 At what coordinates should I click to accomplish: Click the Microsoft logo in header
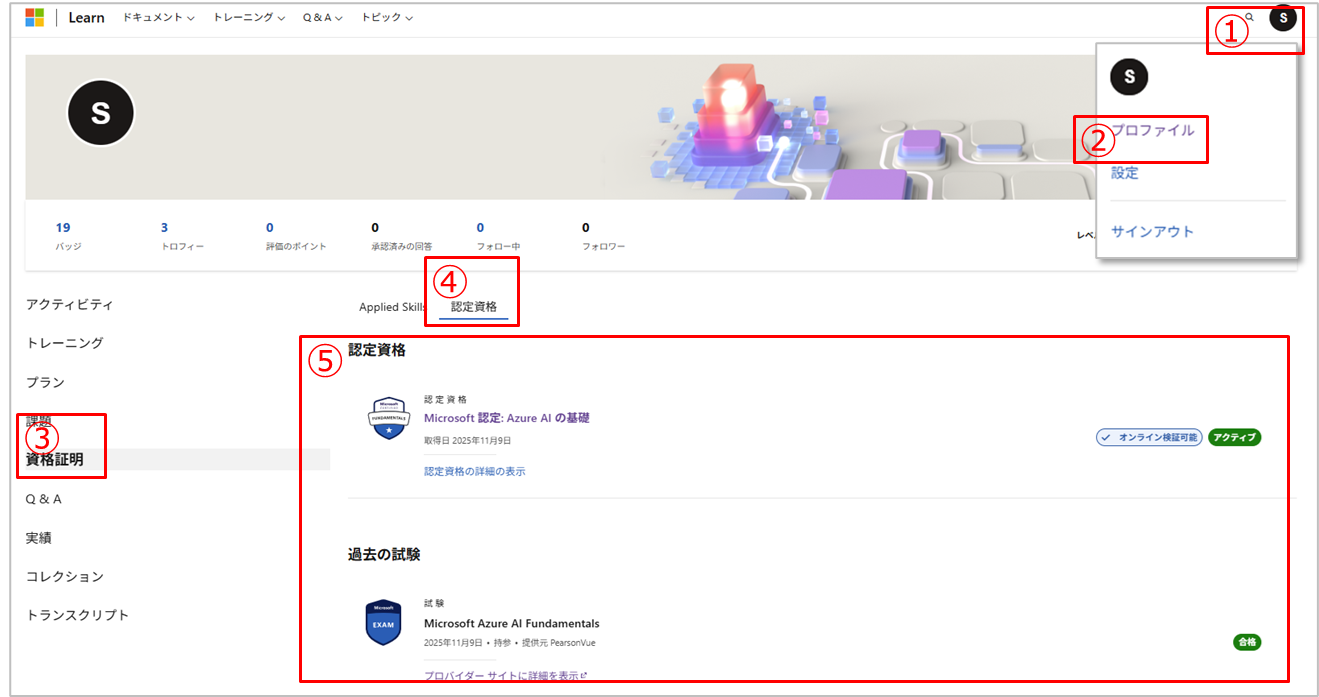[x=34, y=17]
